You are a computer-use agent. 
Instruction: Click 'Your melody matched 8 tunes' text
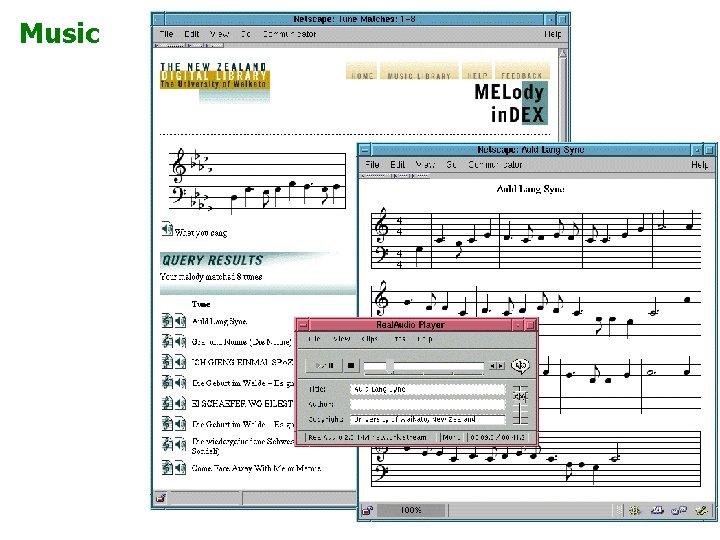tap(211, 277)
